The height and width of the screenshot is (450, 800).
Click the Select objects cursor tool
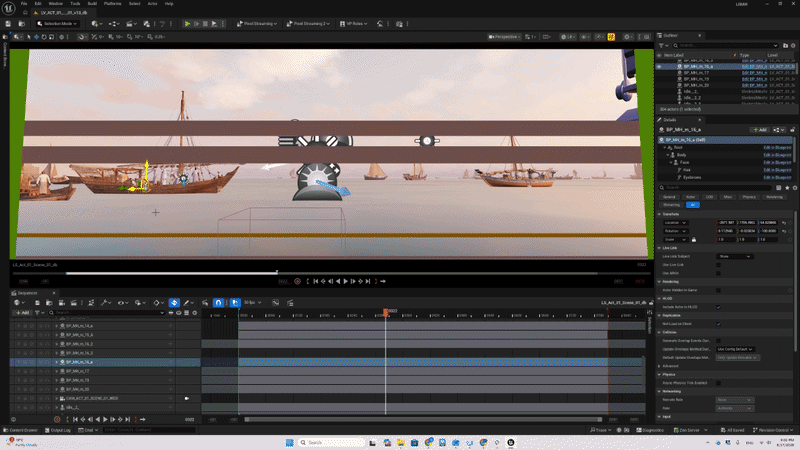pyautogui.click(x=29, y=37)
